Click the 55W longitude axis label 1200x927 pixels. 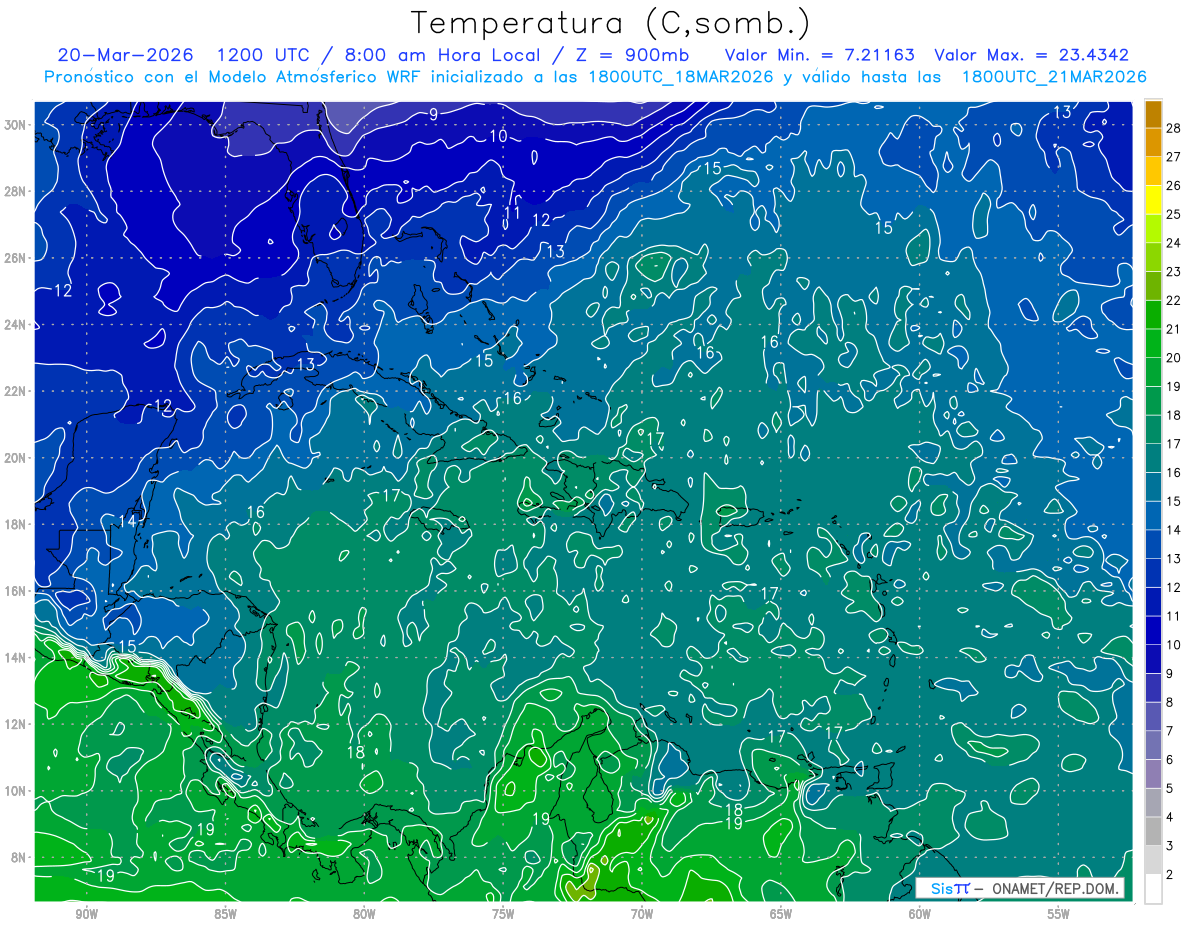1059,915
